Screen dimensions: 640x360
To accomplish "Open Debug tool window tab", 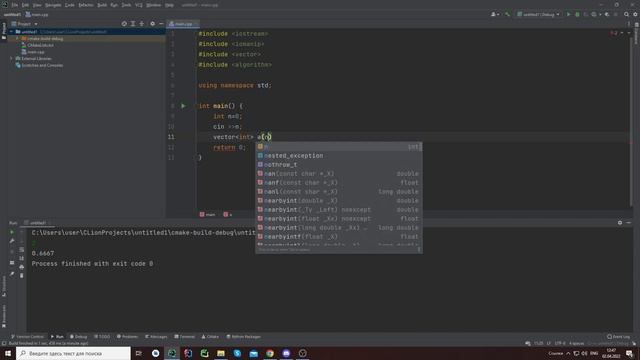I will tap(78, 337).
